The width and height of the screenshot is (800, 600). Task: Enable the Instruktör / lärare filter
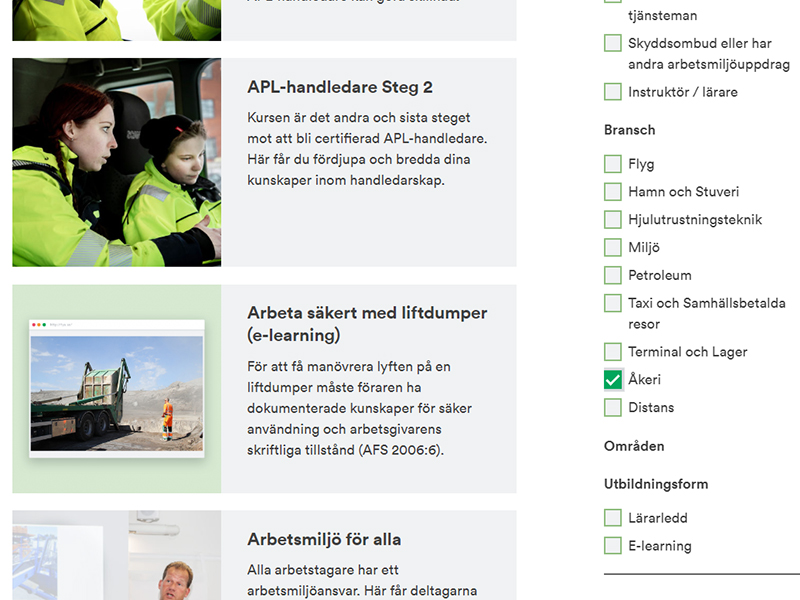611,91
